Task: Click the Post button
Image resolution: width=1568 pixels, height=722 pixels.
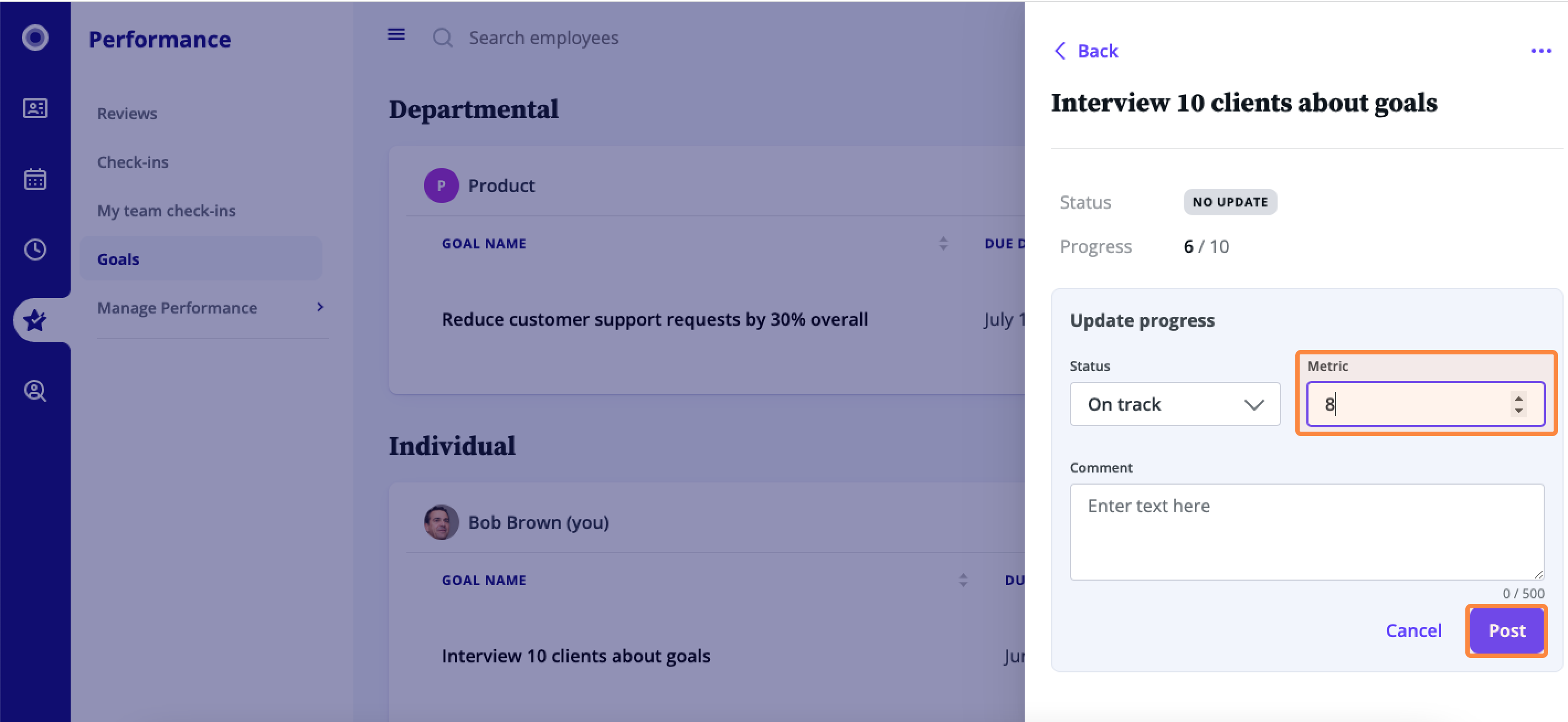Action: [1507, 631]
